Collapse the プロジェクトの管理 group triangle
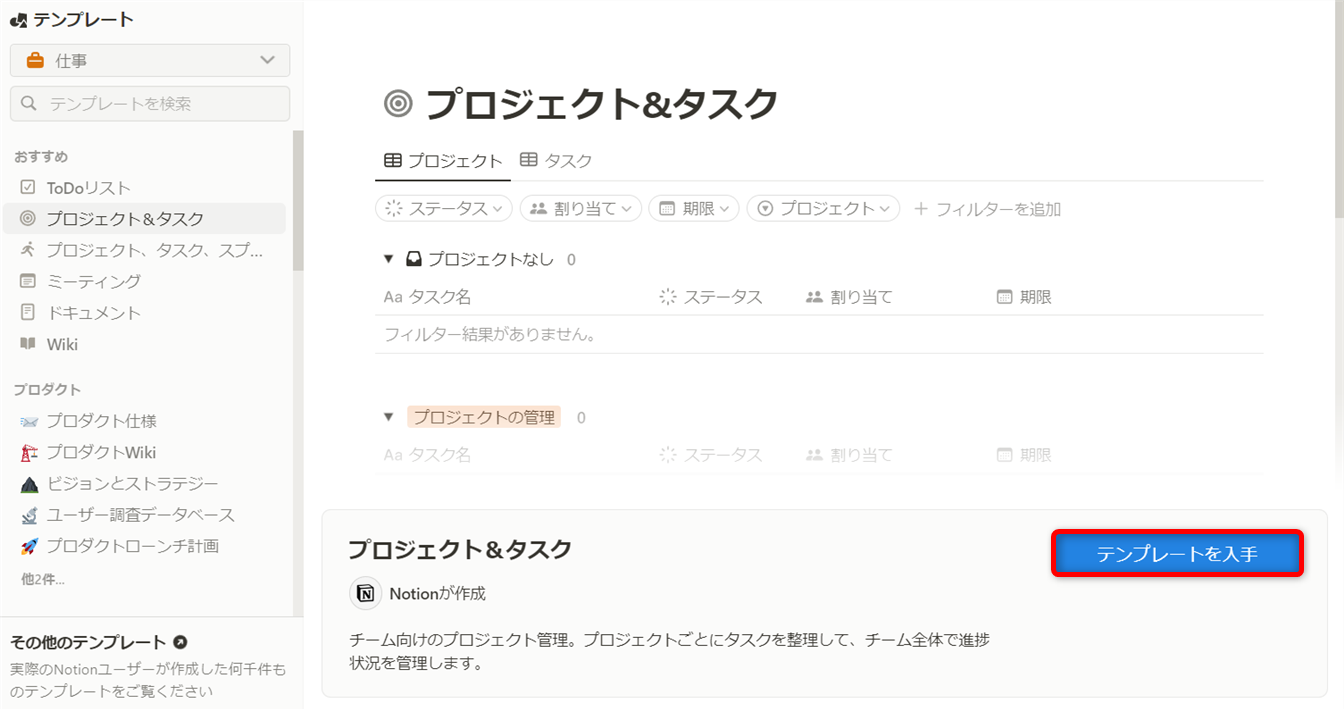The width and height of the screenshot is (1344, 709). click(389, 418)
